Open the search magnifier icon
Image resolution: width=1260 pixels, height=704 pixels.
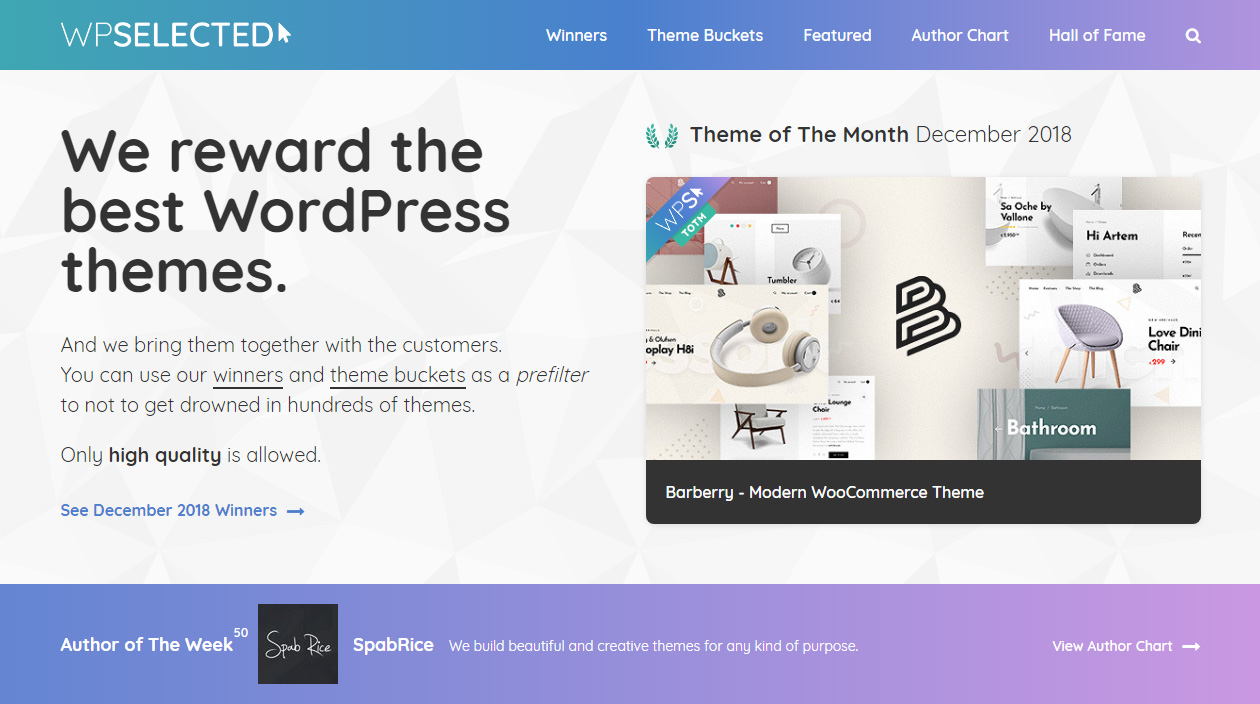point(1193,36)
